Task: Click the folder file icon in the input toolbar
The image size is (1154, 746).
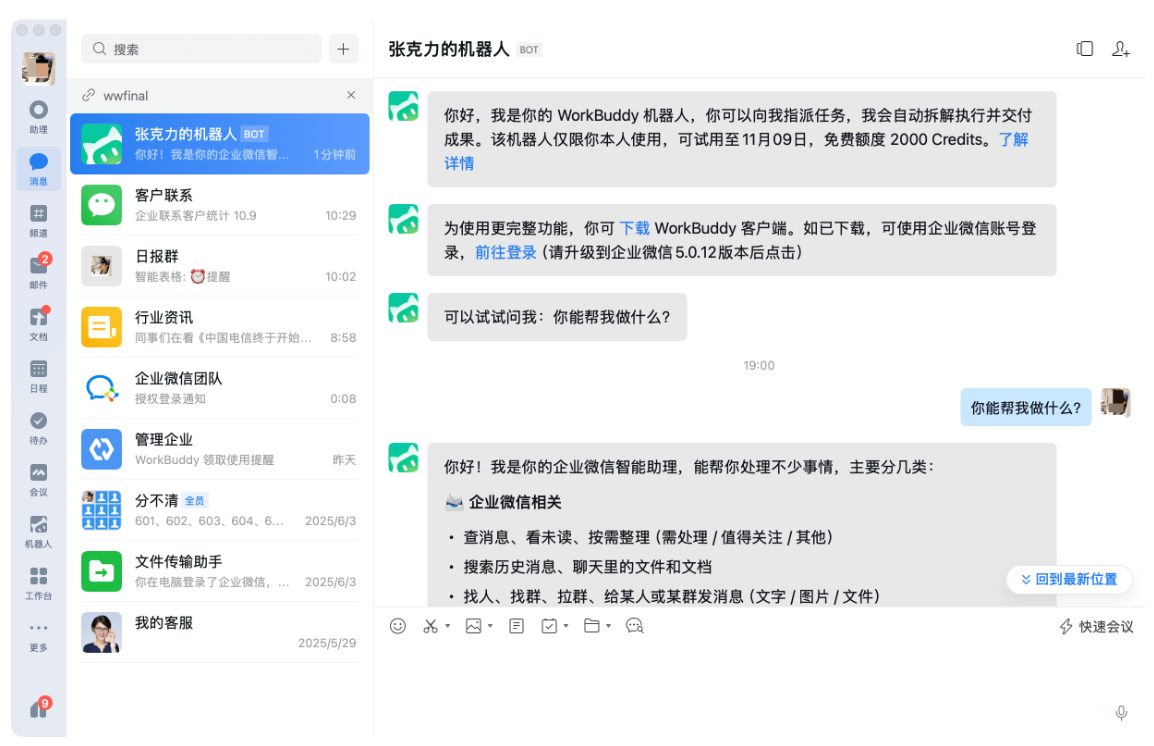Action: pos(592,626)
